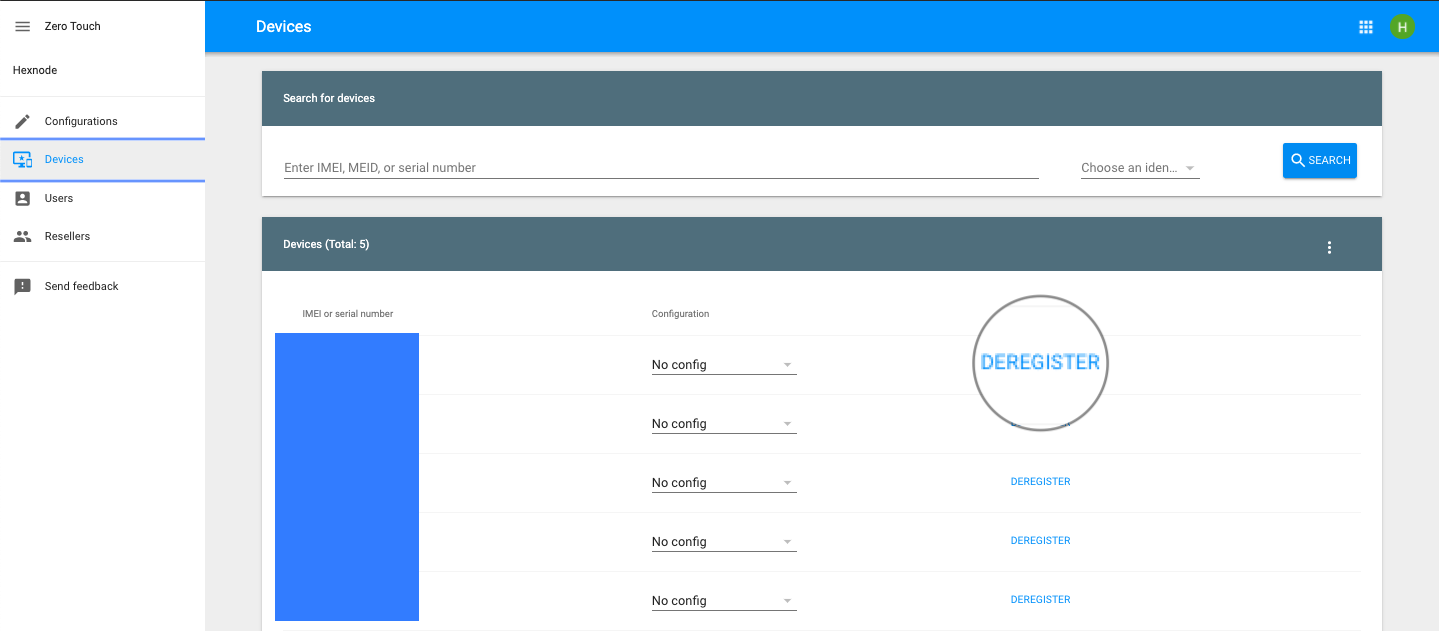Select the Configurations pencil icon
1439x631 pixels.
pos(22,120)
